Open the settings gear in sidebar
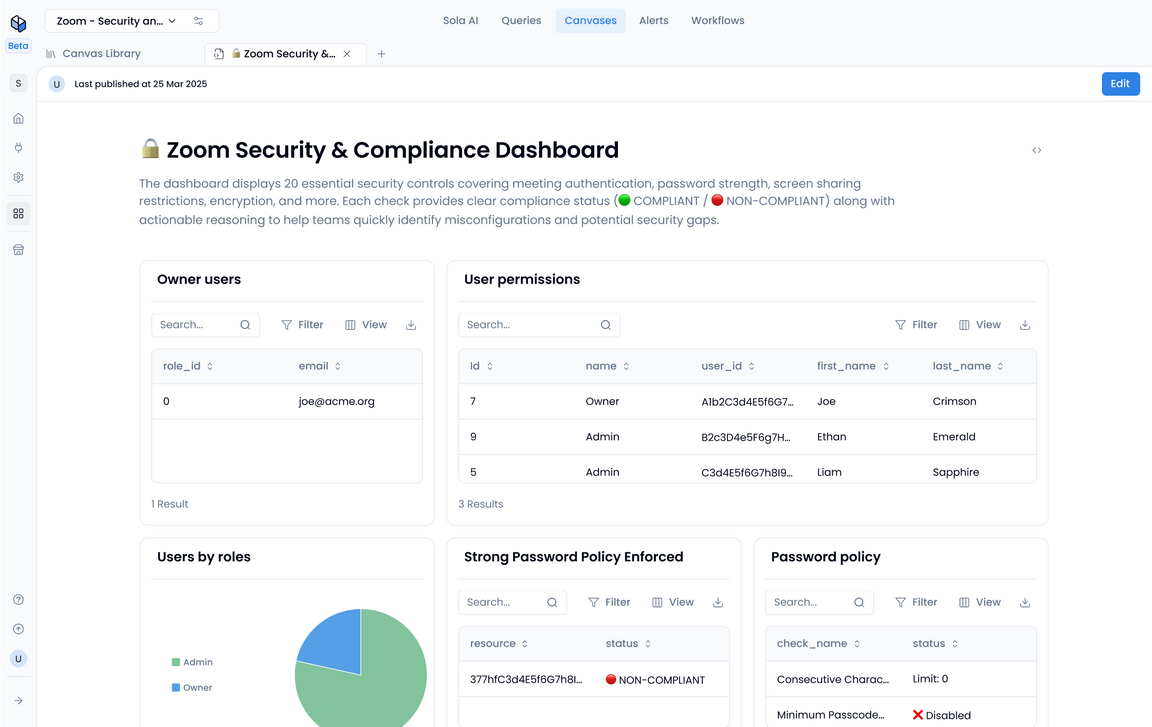1152x727 pixels. click(x=18, y=177)
